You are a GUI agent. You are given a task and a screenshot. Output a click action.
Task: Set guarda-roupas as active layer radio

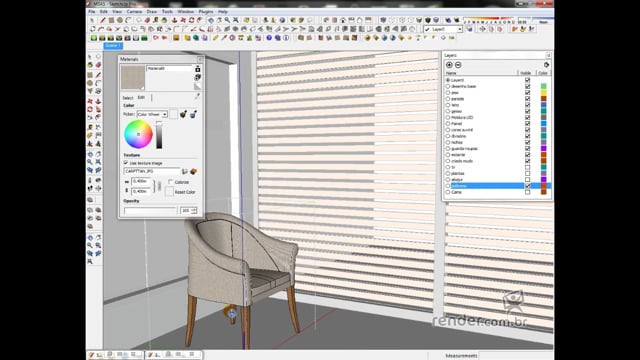[x=448, y=149]
